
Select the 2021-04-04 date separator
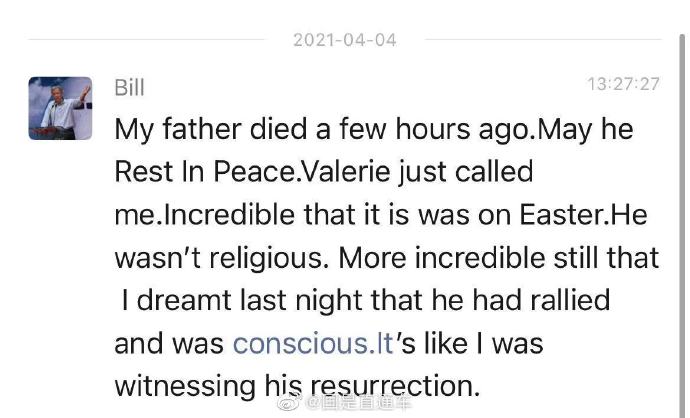pos(345,40)
